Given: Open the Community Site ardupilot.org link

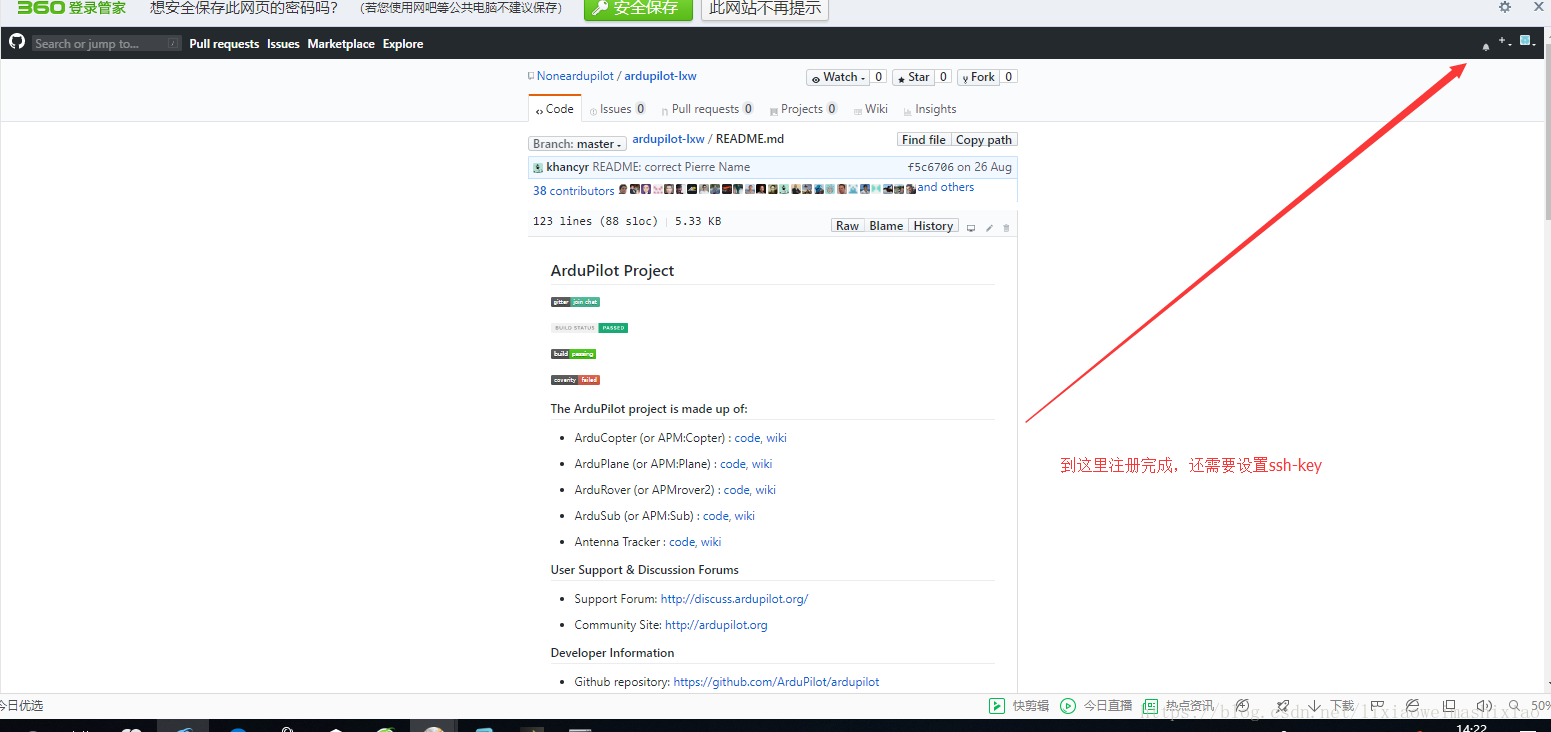Looking at the screenshot, I should click(716, 625).
